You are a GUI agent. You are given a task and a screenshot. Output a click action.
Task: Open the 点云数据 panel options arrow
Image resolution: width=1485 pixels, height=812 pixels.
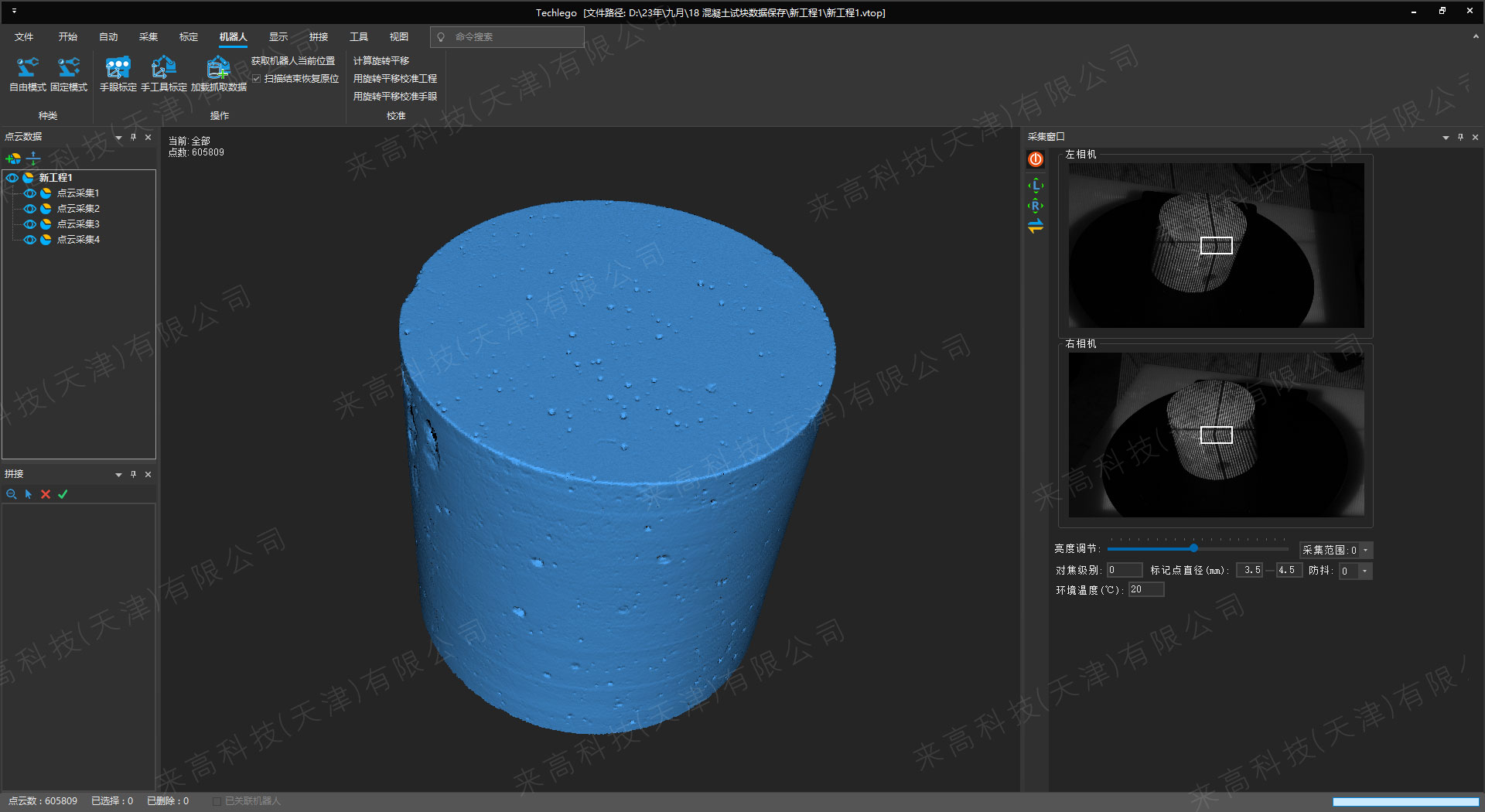(118, 138)
